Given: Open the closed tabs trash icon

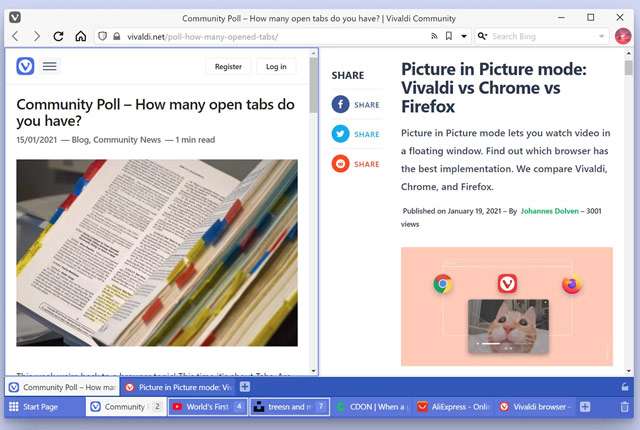Looking at the screenshot, I should [624, 406].
